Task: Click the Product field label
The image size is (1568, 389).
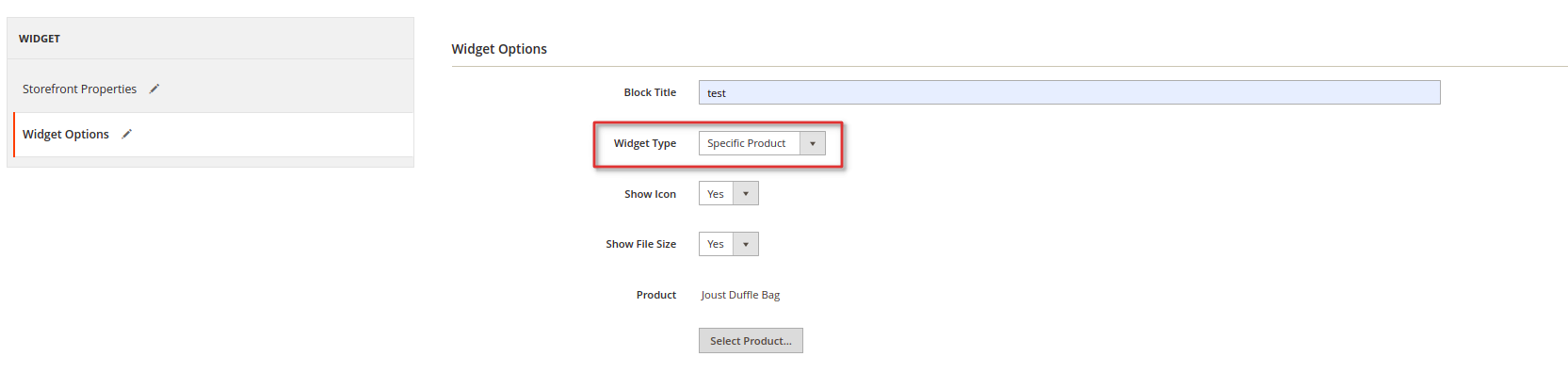Action: (x=656, y=295)
